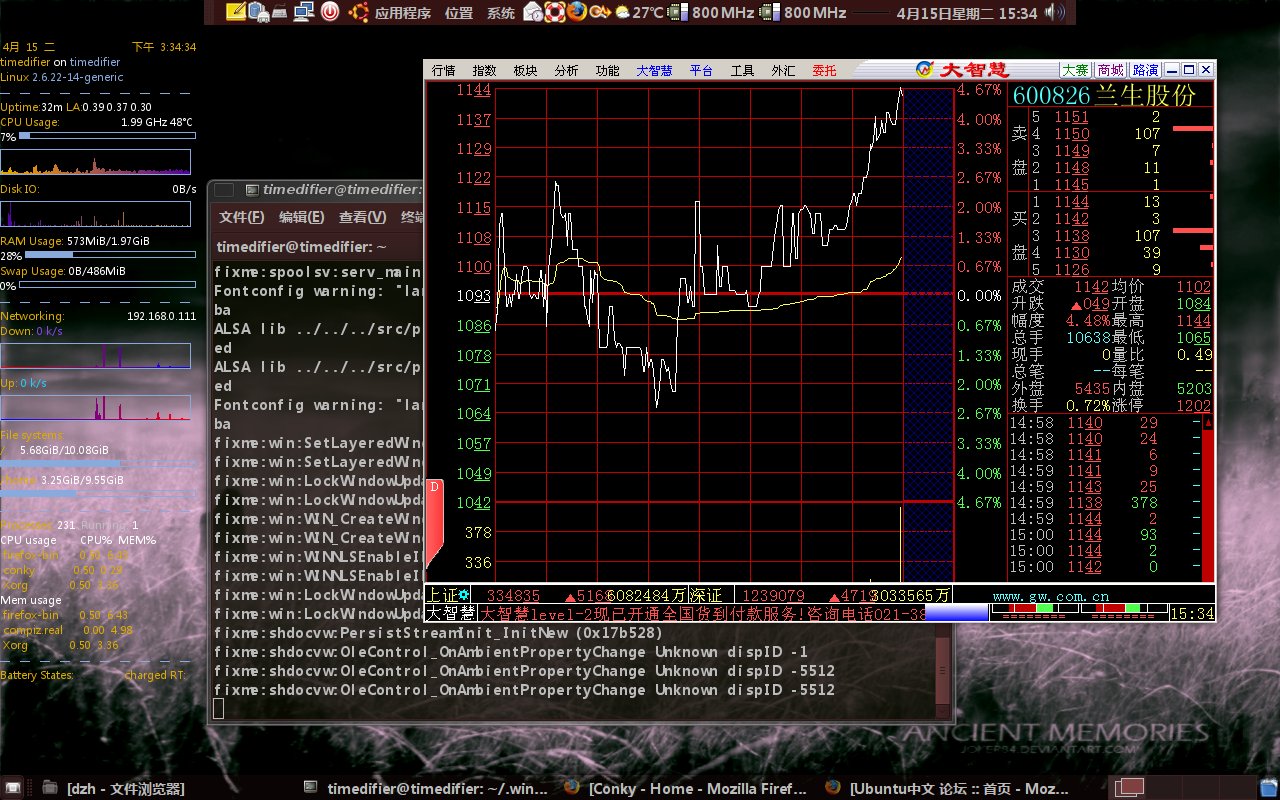Image resolution: width=1280 pixels, height=800 pixels.
Task: Click the cyan gear icon beside 上证
Action: (x=463, y=595)
